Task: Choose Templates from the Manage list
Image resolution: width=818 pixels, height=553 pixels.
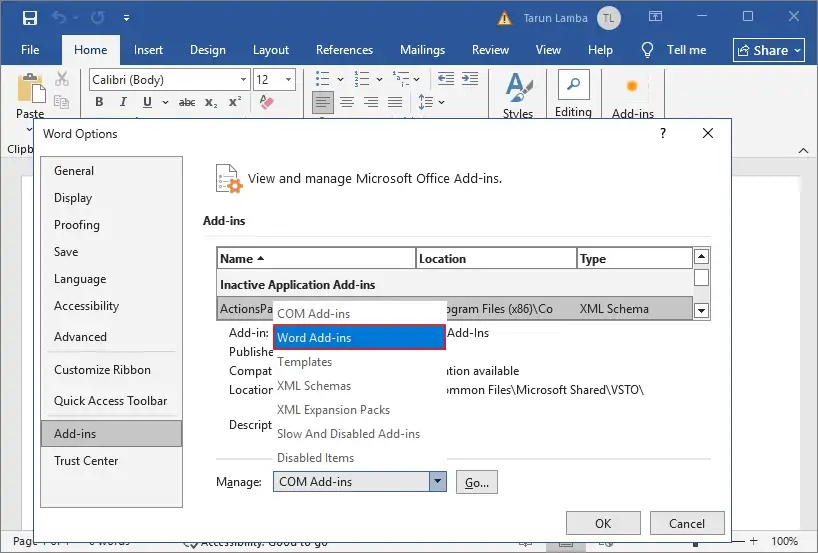Action: coord(359,362)
